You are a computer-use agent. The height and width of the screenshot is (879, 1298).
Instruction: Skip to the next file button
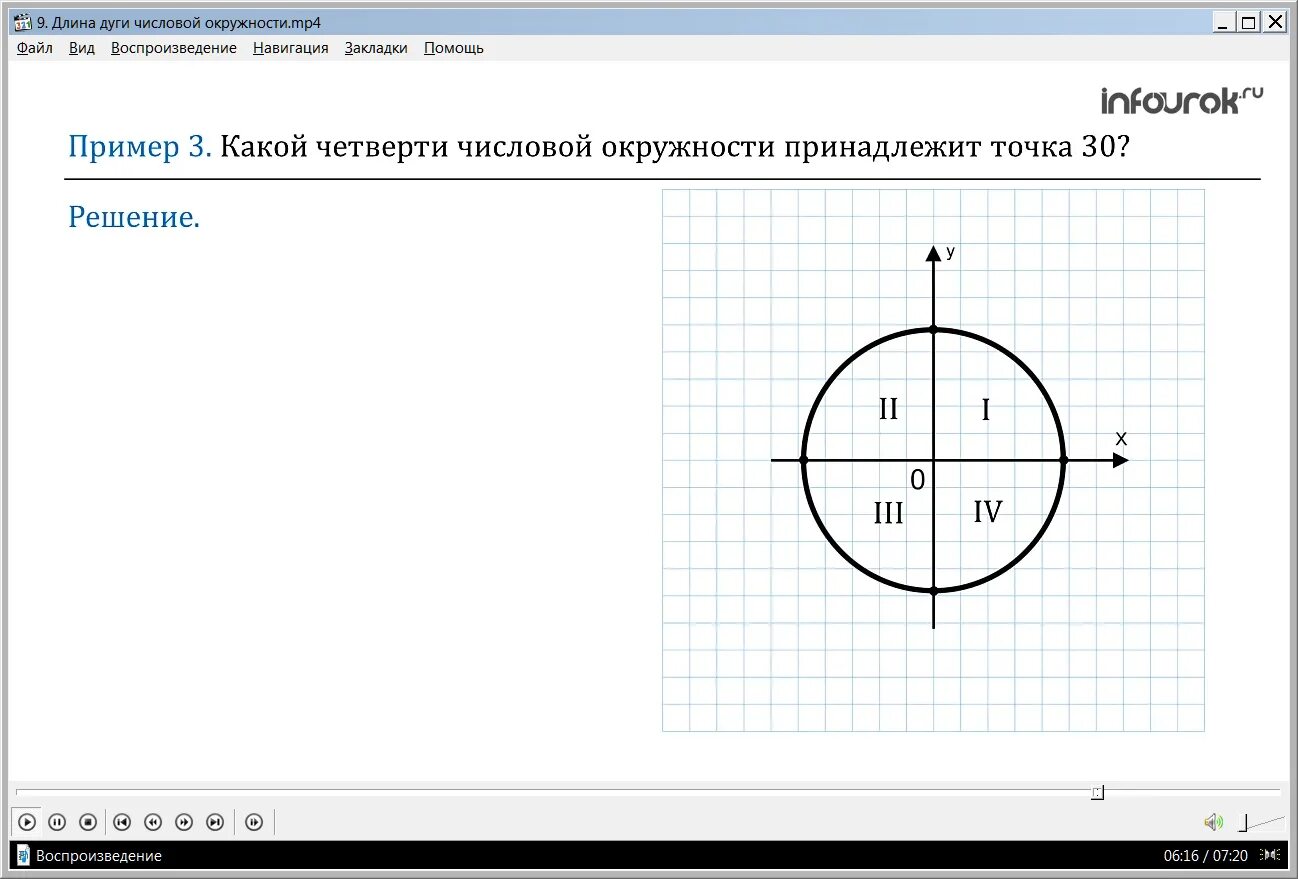(215, 822)
